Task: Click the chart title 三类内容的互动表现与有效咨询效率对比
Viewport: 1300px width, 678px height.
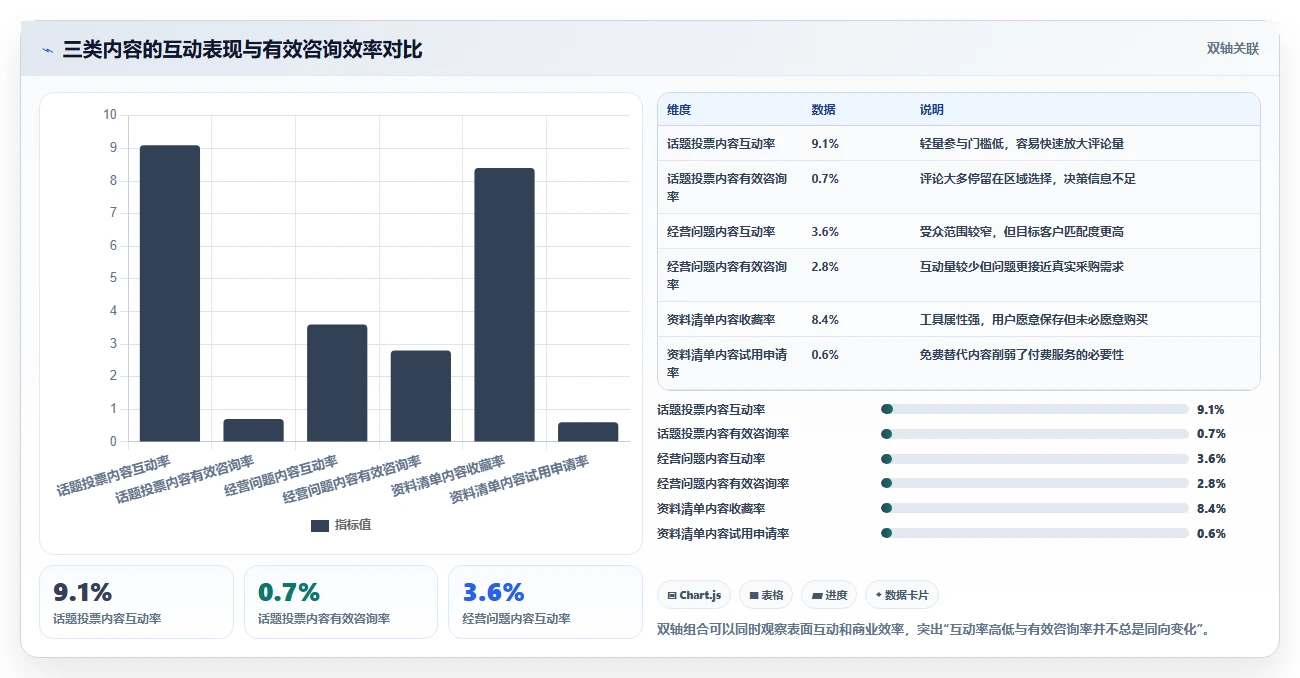Action: click(x=242, y=50)
